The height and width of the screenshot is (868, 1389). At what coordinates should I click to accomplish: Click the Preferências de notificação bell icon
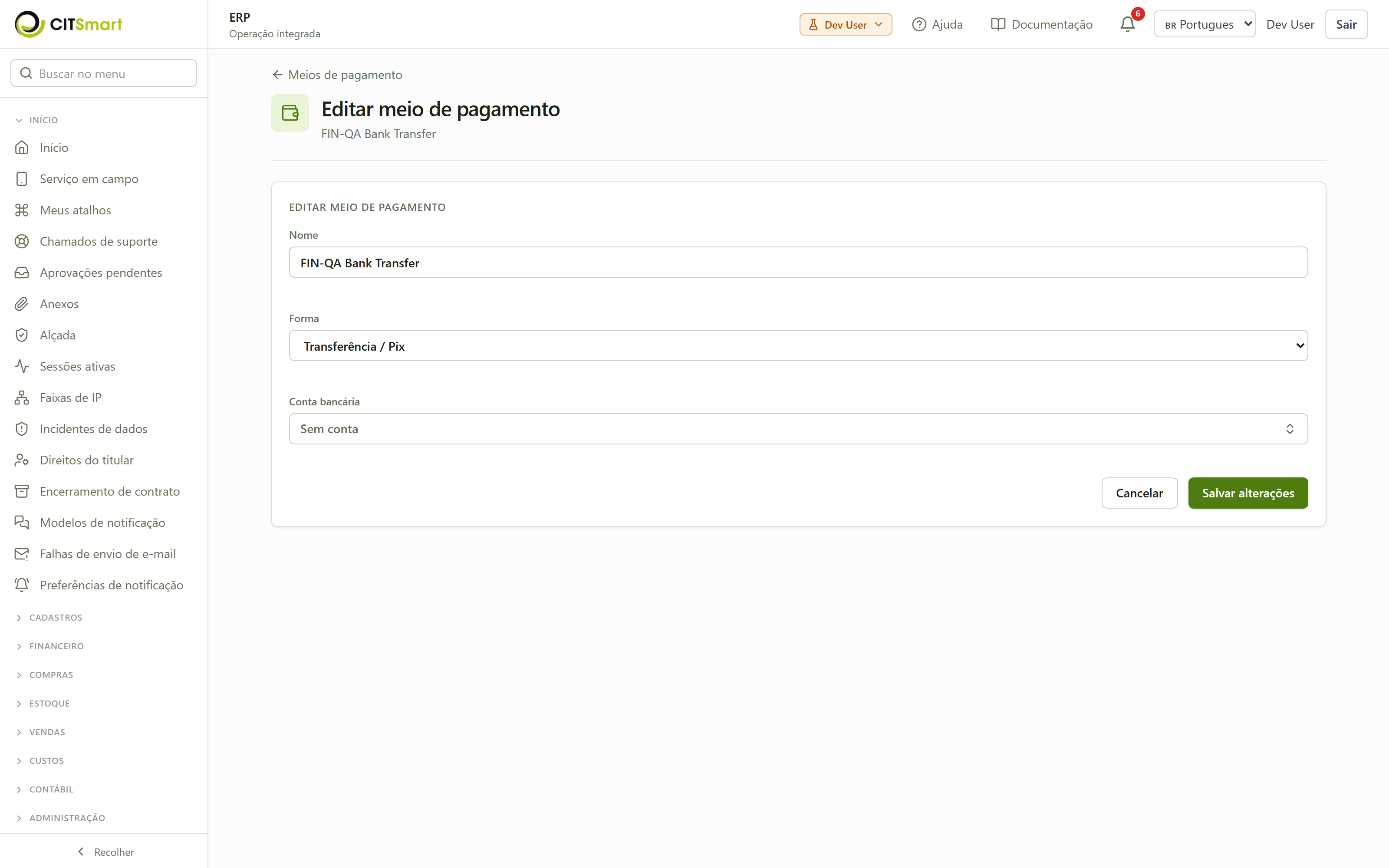(x=22, y=585)
